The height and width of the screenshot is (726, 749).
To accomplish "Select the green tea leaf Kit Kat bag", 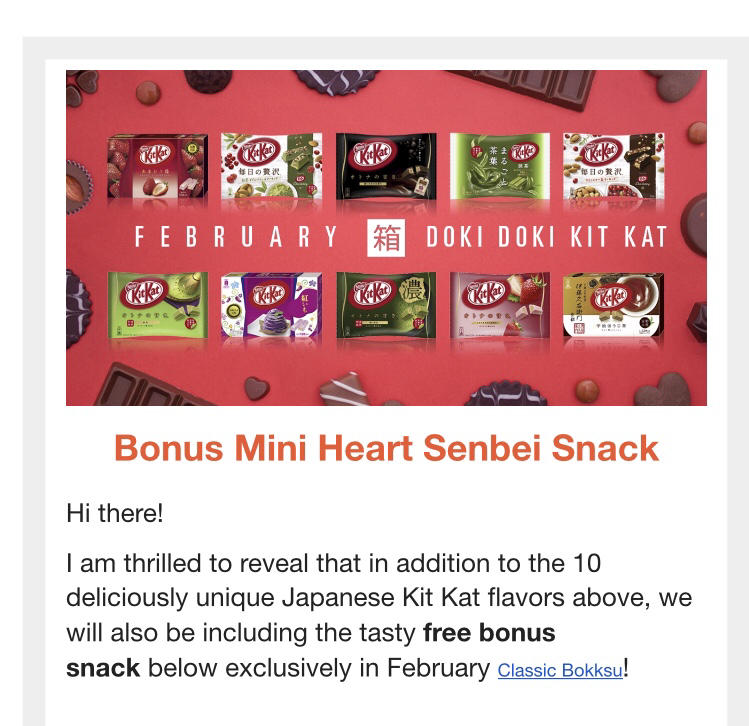I will pos(500,166).
